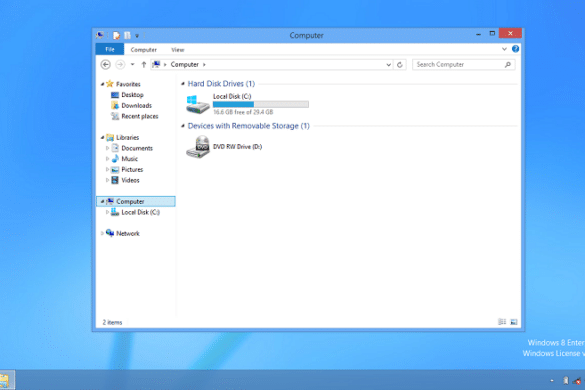
Task: Click the DVD RW Drive (D:) label
Action: (x=237, y=147)
